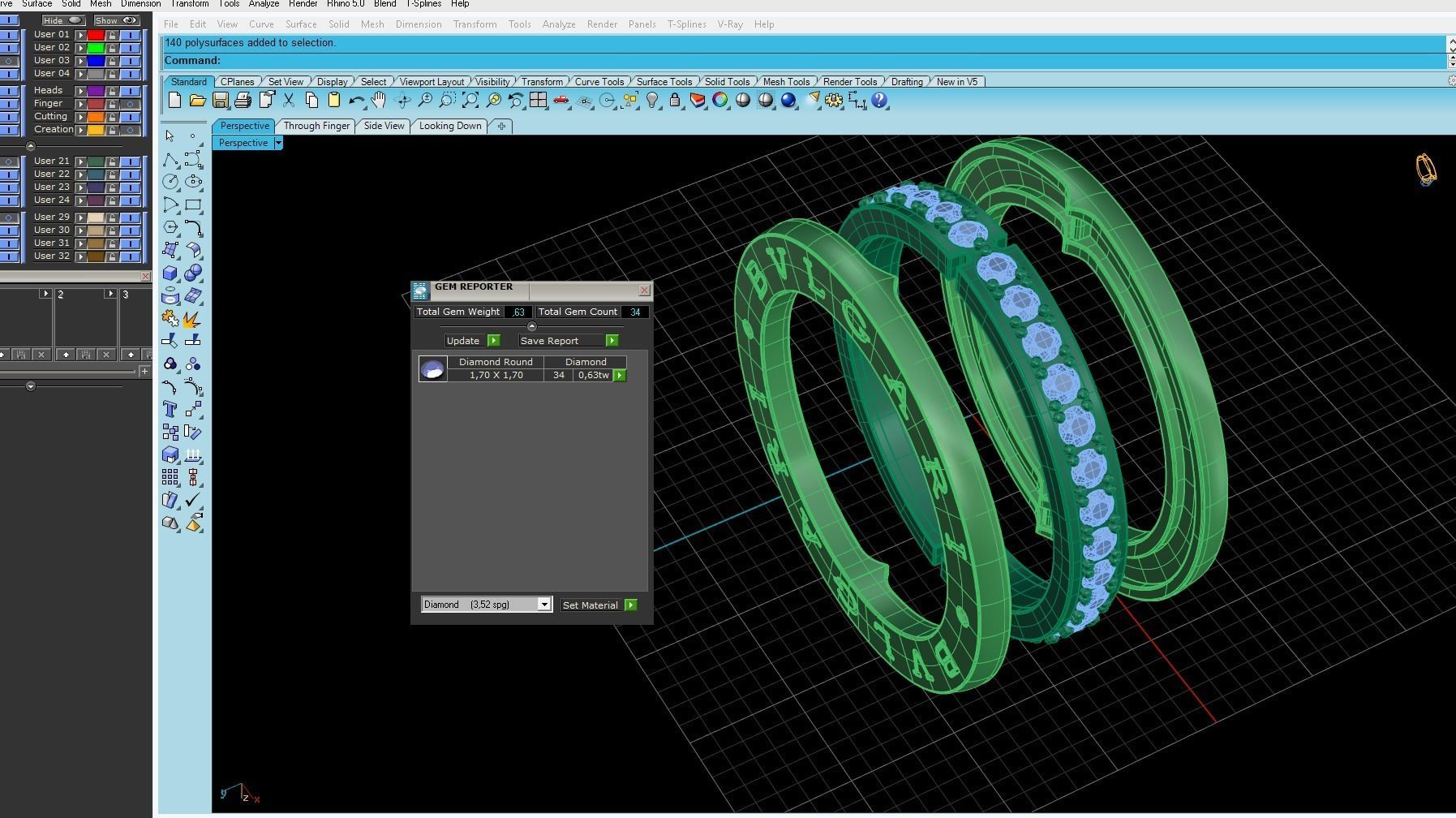The image size is (1456, 818).
Task: Save the model with the floppy icon
Action: [220, 101]
